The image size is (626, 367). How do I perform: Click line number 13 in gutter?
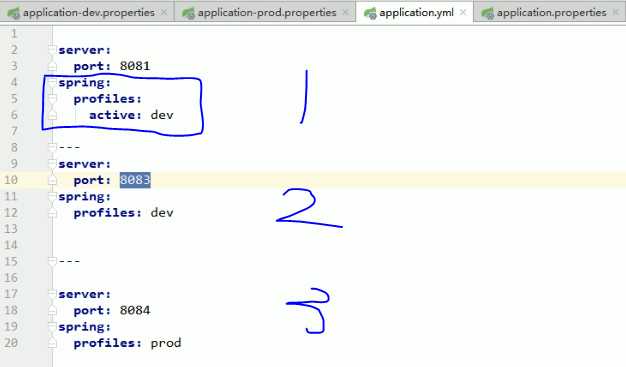(x=11, y=229)
